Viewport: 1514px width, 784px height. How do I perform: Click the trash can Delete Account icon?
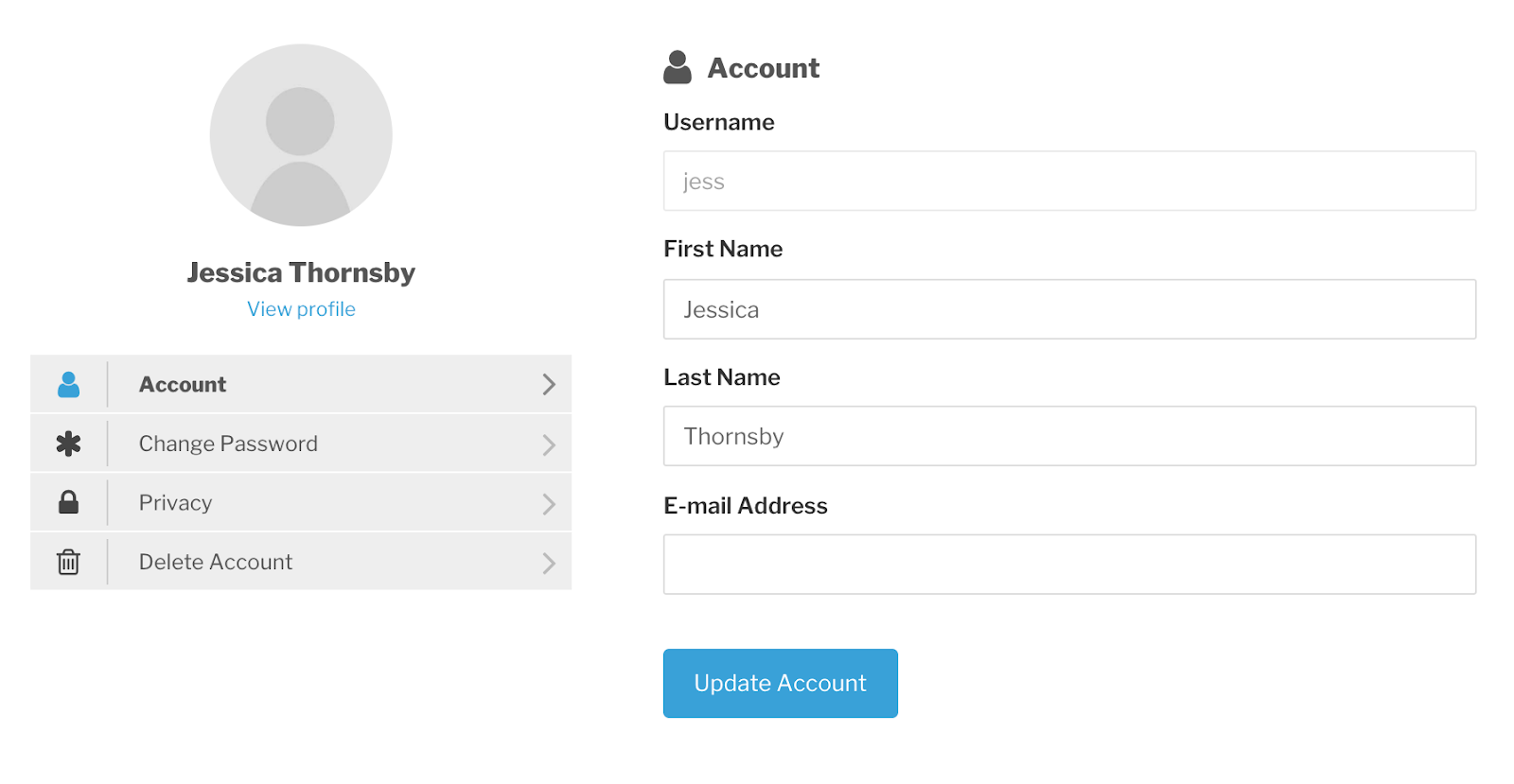pyautogui.click(x=68, y=562)
